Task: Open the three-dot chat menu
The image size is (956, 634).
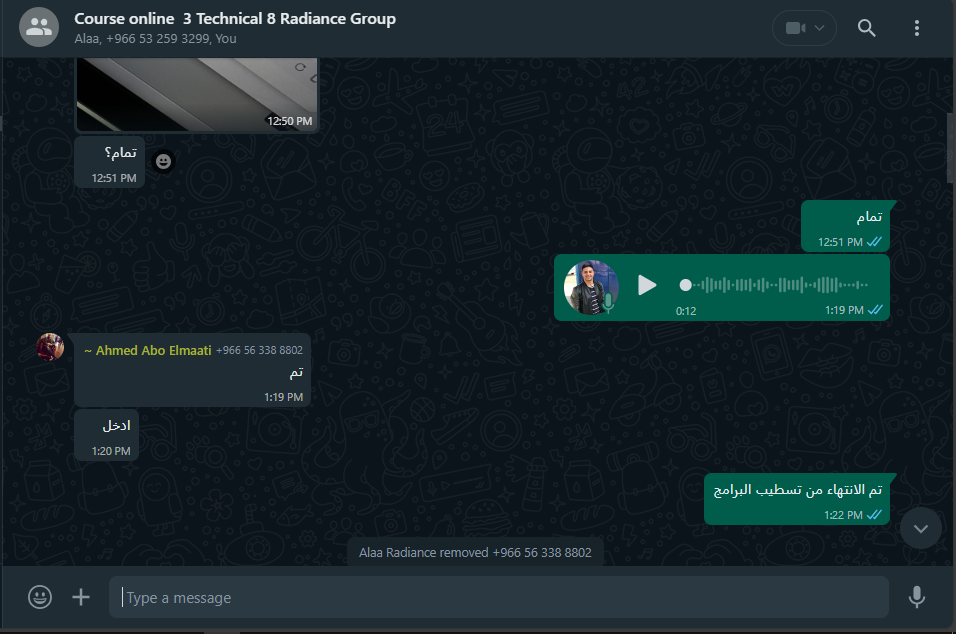Action: pyautogui.click(x=916, y=28)
